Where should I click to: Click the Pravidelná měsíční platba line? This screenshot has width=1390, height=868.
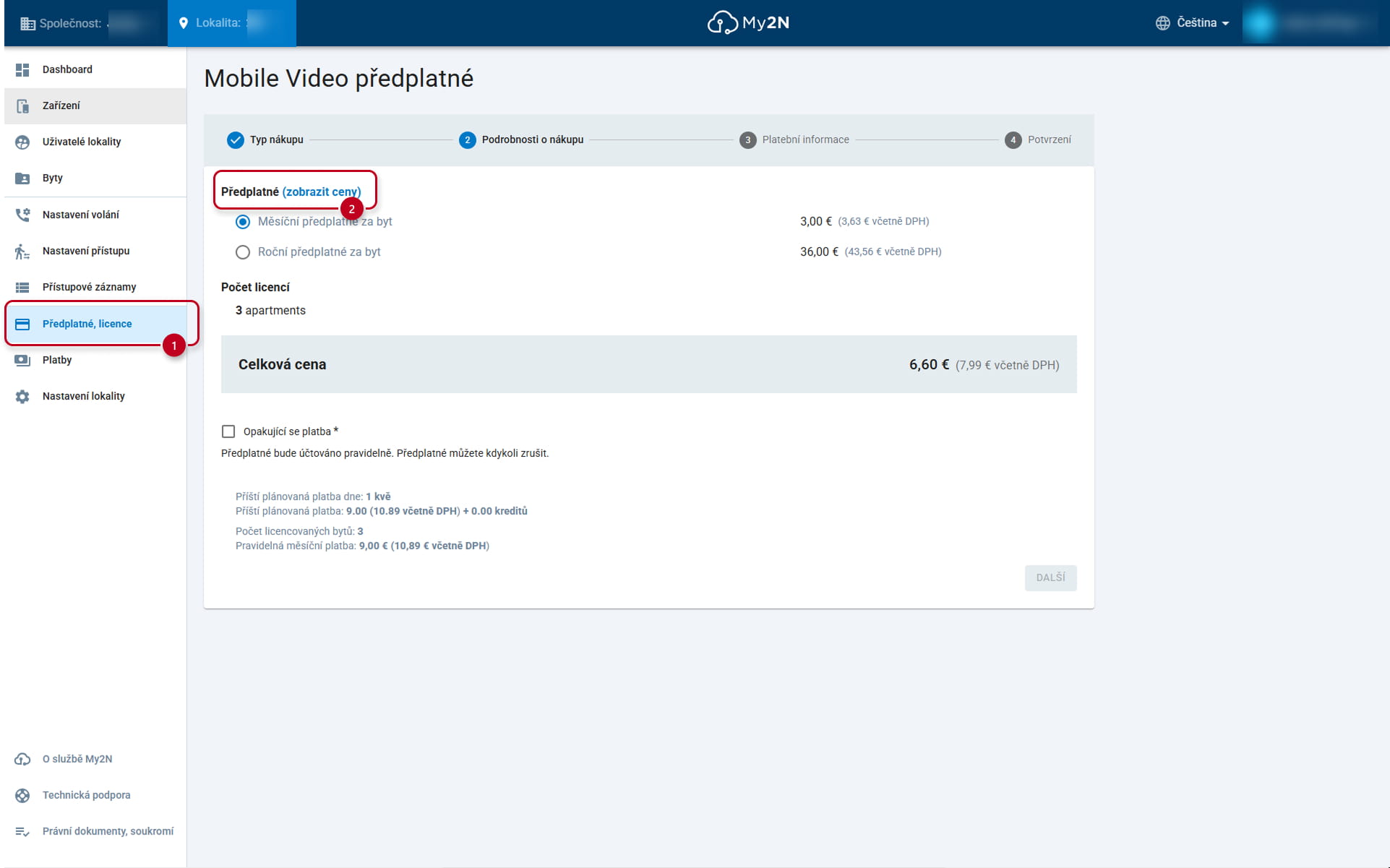point(362,546)
